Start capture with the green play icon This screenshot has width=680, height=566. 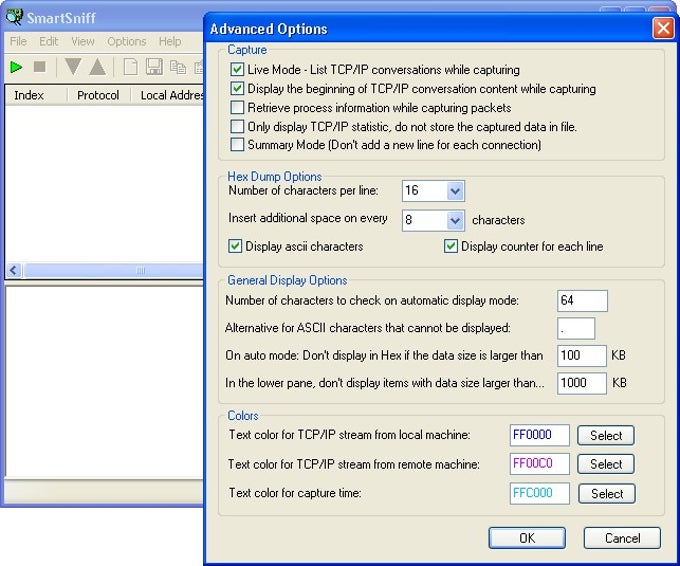pos(16,67)
